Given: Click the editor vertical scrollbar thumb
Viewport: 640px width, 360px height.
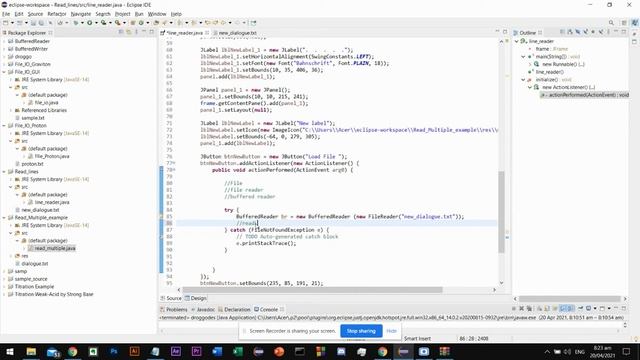Looking at the screenshot, I should click(502, 212).
